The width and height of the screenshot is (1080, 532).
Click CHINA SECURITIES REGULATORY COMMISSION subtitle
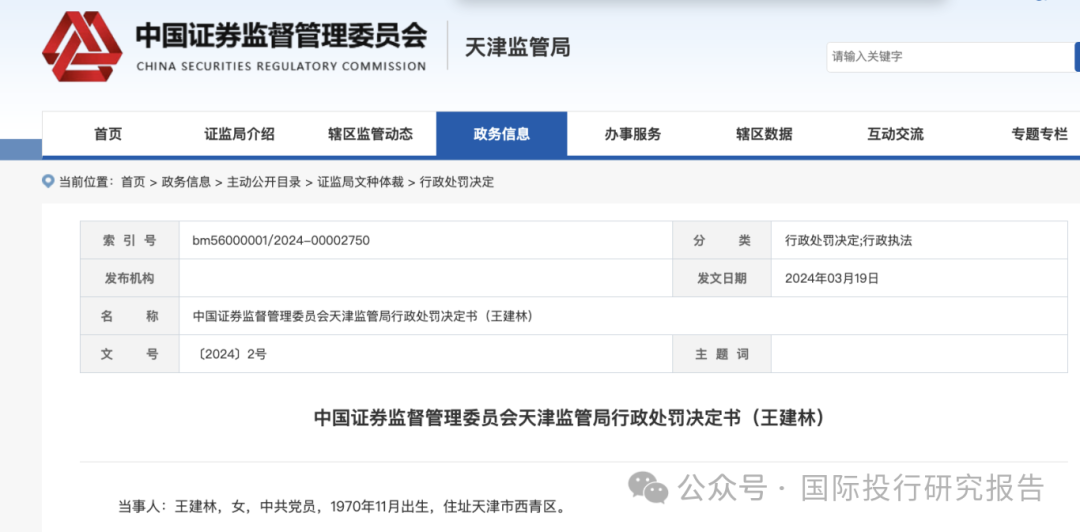click(x=281, y=67)
